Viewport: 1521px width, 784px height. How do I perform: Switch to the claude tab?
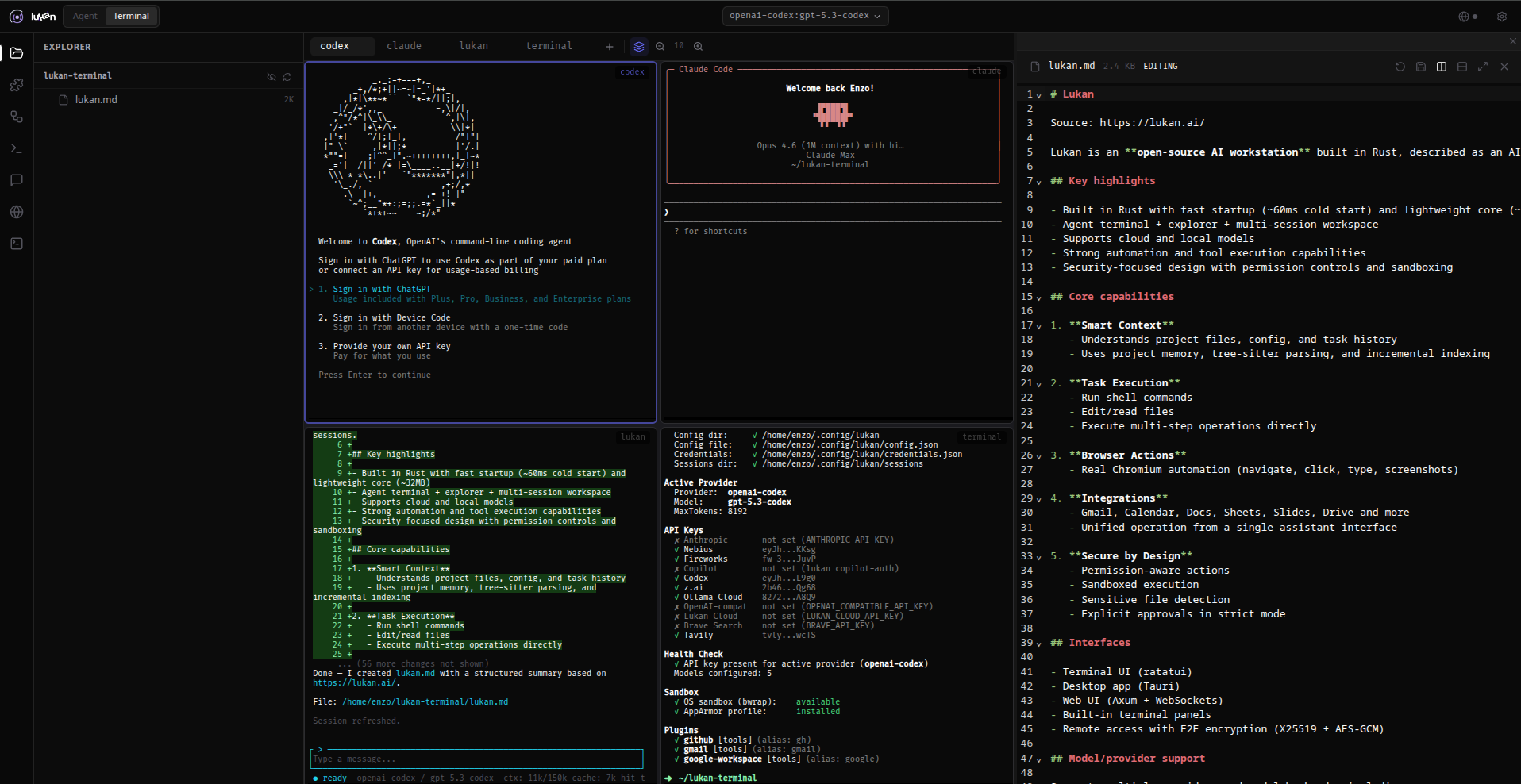[404, 46]
